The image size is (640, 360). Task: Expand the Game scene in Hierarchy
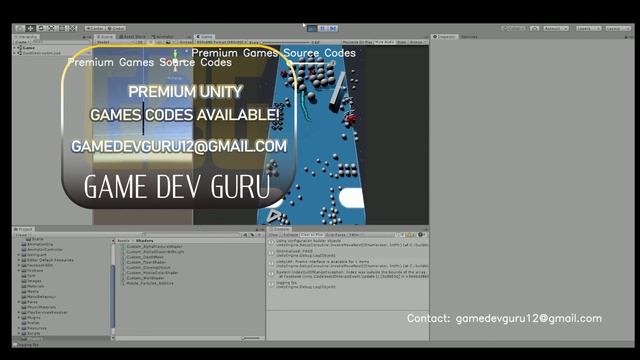tap(15, 48)
